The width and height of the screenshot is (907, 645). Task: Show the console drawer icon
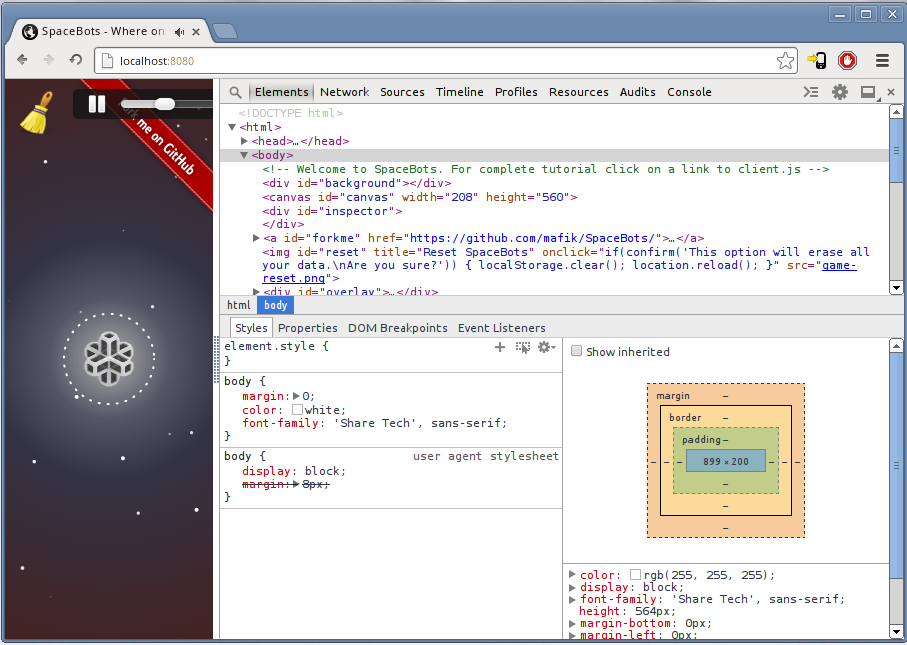point(811,92)
